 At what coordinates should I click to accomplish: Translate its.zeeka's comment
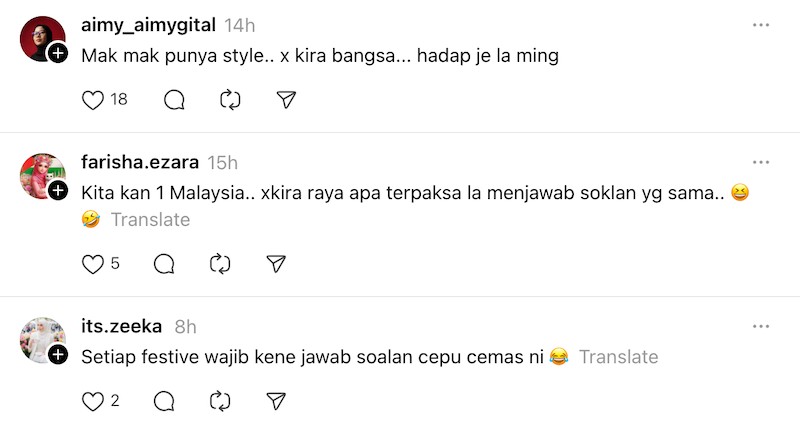618,357
